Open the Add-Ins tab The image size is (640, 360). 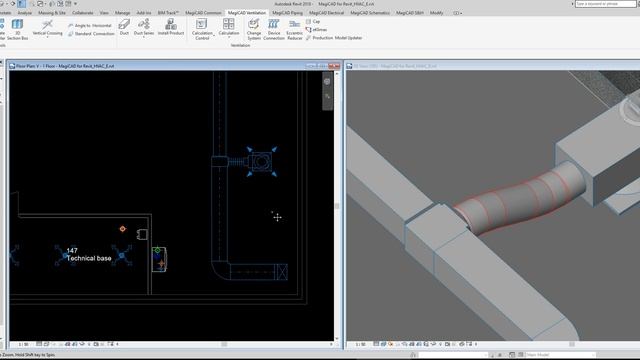coord(144,13)
